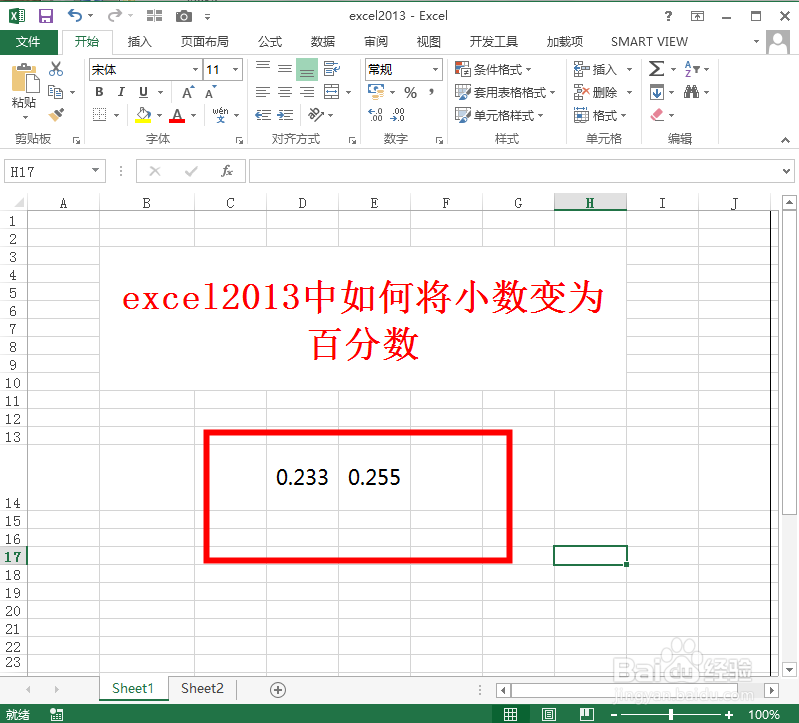Image resolution: width=799 pixels, height=723 pixels.
Task: Open 套用表格格式 table format dropdown
Action: (505, 92)
